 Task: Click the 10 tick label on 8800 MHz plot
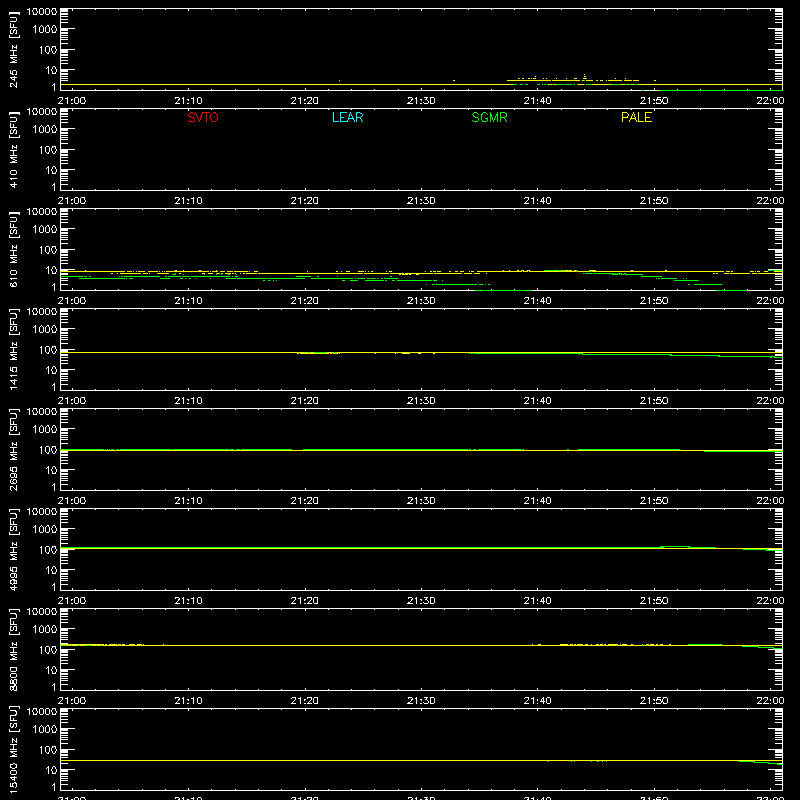(x=51, y=670)
